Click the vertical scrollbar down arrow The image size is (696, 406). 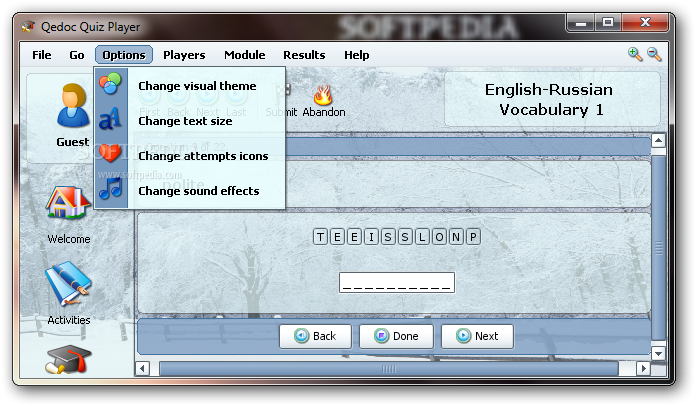click(658, 354)
